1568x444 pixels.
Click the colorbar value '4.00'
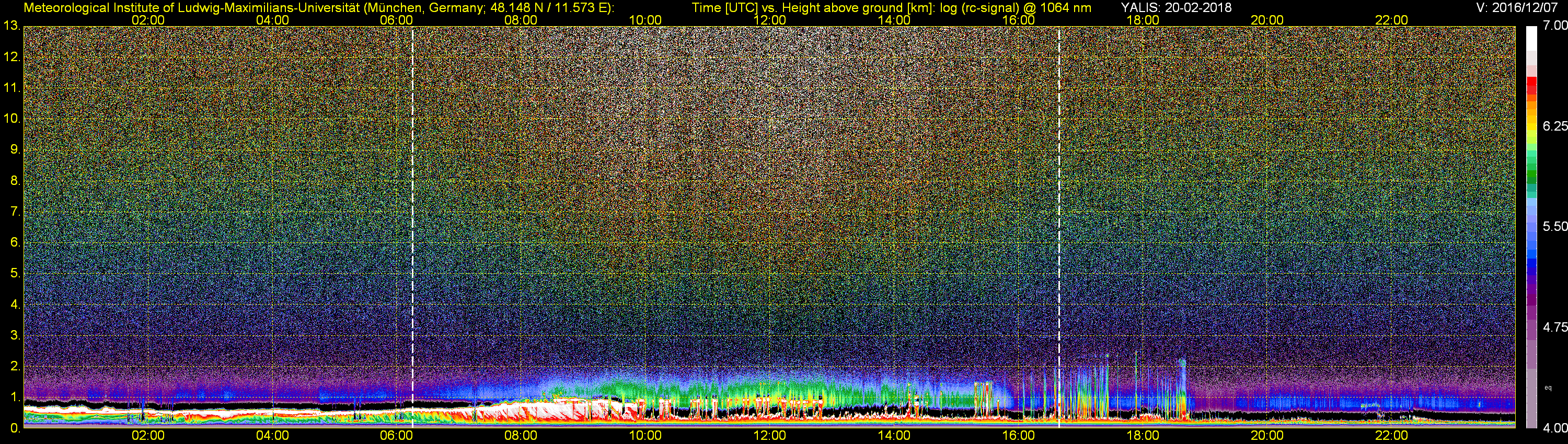[1554, 428]
